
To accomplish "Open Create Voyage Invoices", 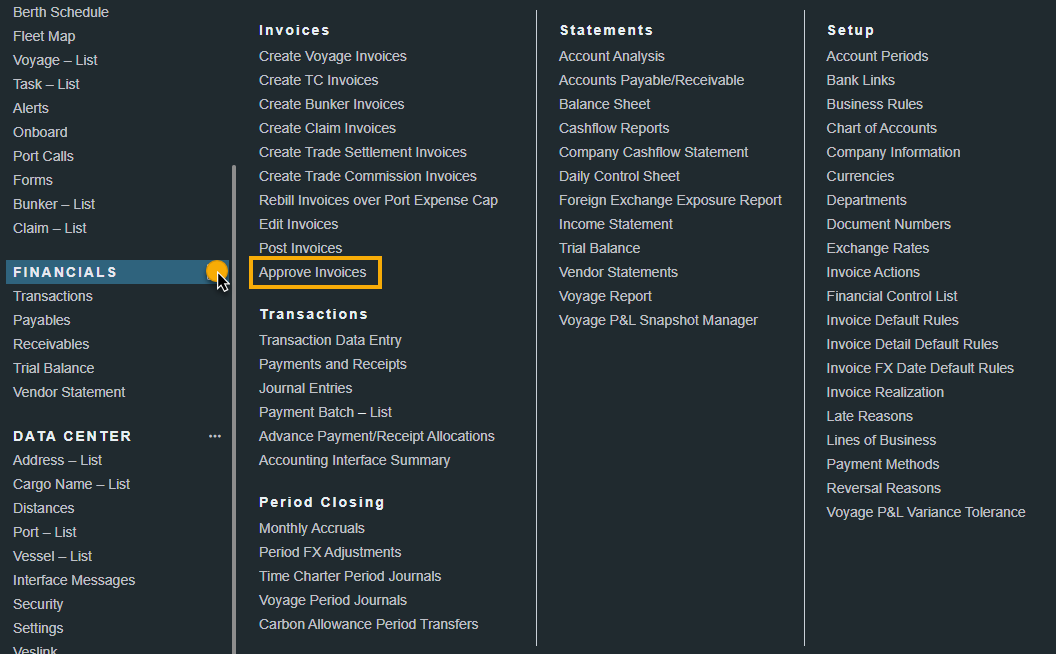I will (332, 56).
